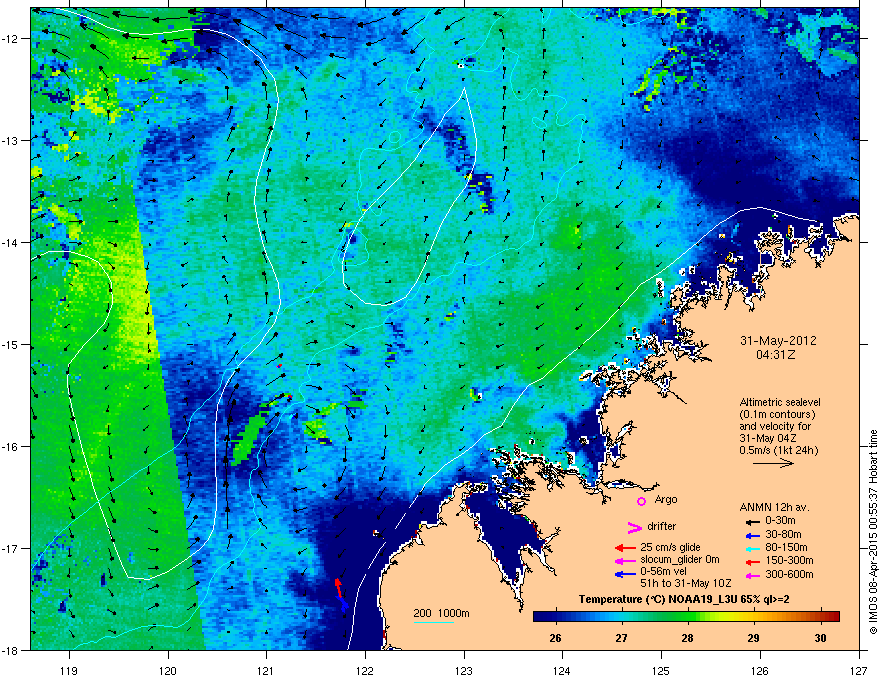The height and width of the screenshot is (680, 880).
Task: Click the 'Temperature (°C) NOAA19_L3U 65% ql>=2' title
Action: (685, 599)
